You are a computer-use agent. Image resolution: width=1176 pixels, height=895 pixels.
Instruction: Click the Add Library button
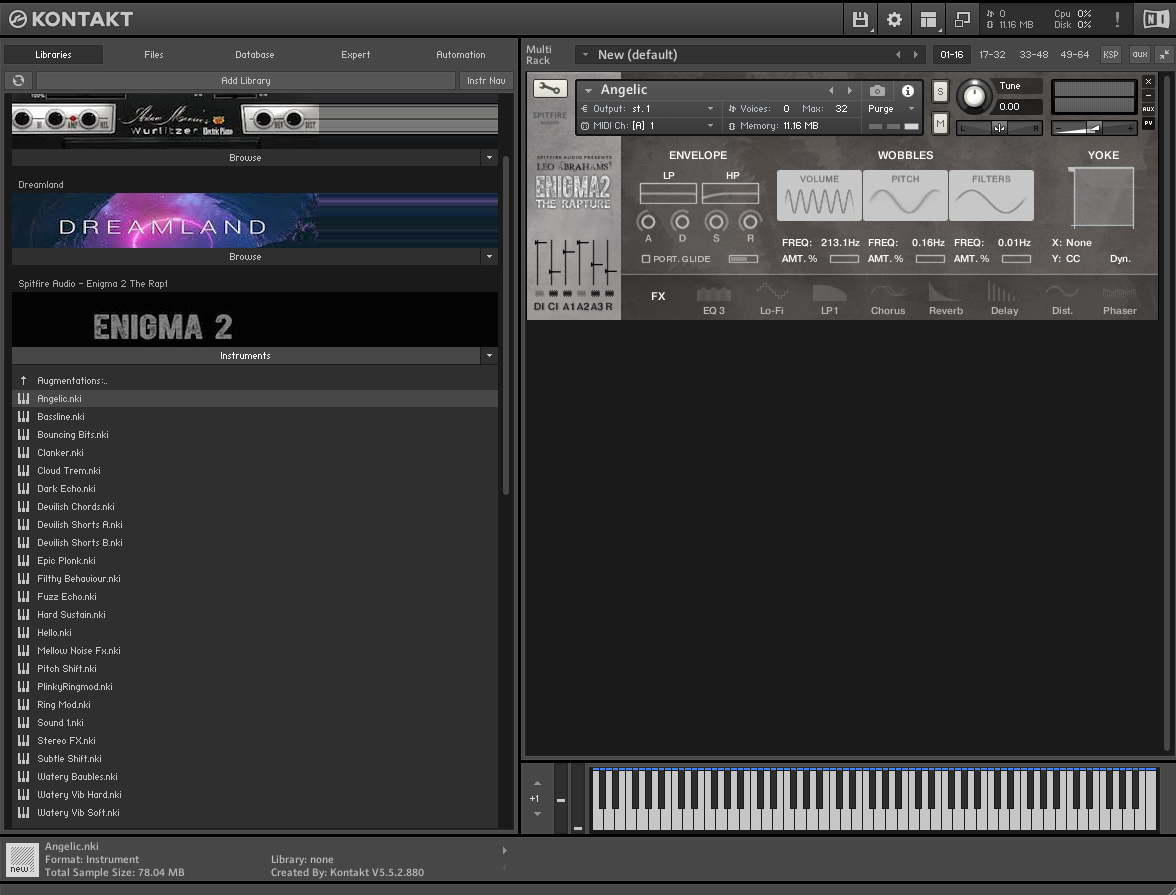point(246,80)
